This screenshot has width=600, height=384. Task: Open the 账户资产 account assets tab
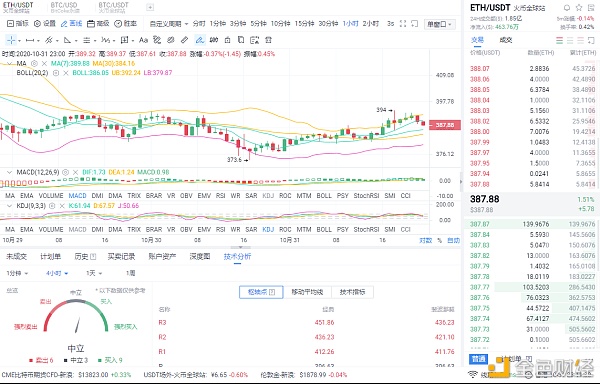coord(162,256)
